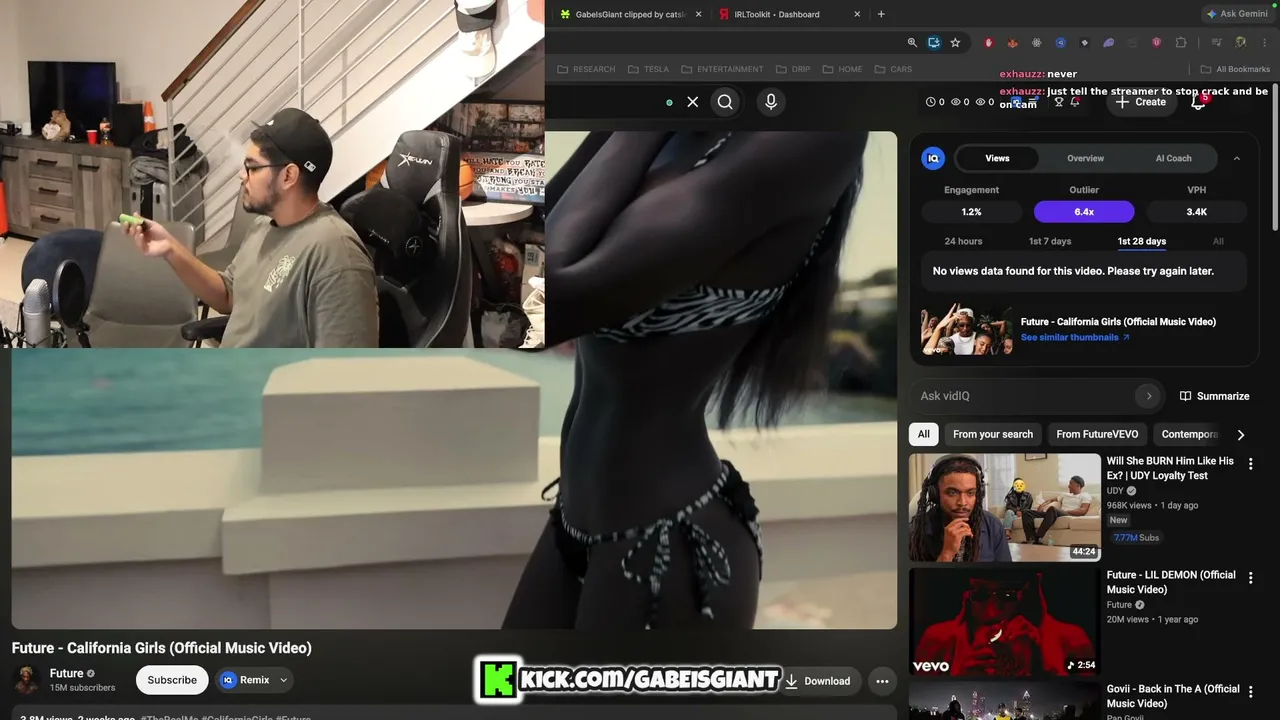Image resolution: width=1280 pixels, height=720 pixels.
Task: Clear the YouTube search box with X
Action: click(x=692, y=101)
